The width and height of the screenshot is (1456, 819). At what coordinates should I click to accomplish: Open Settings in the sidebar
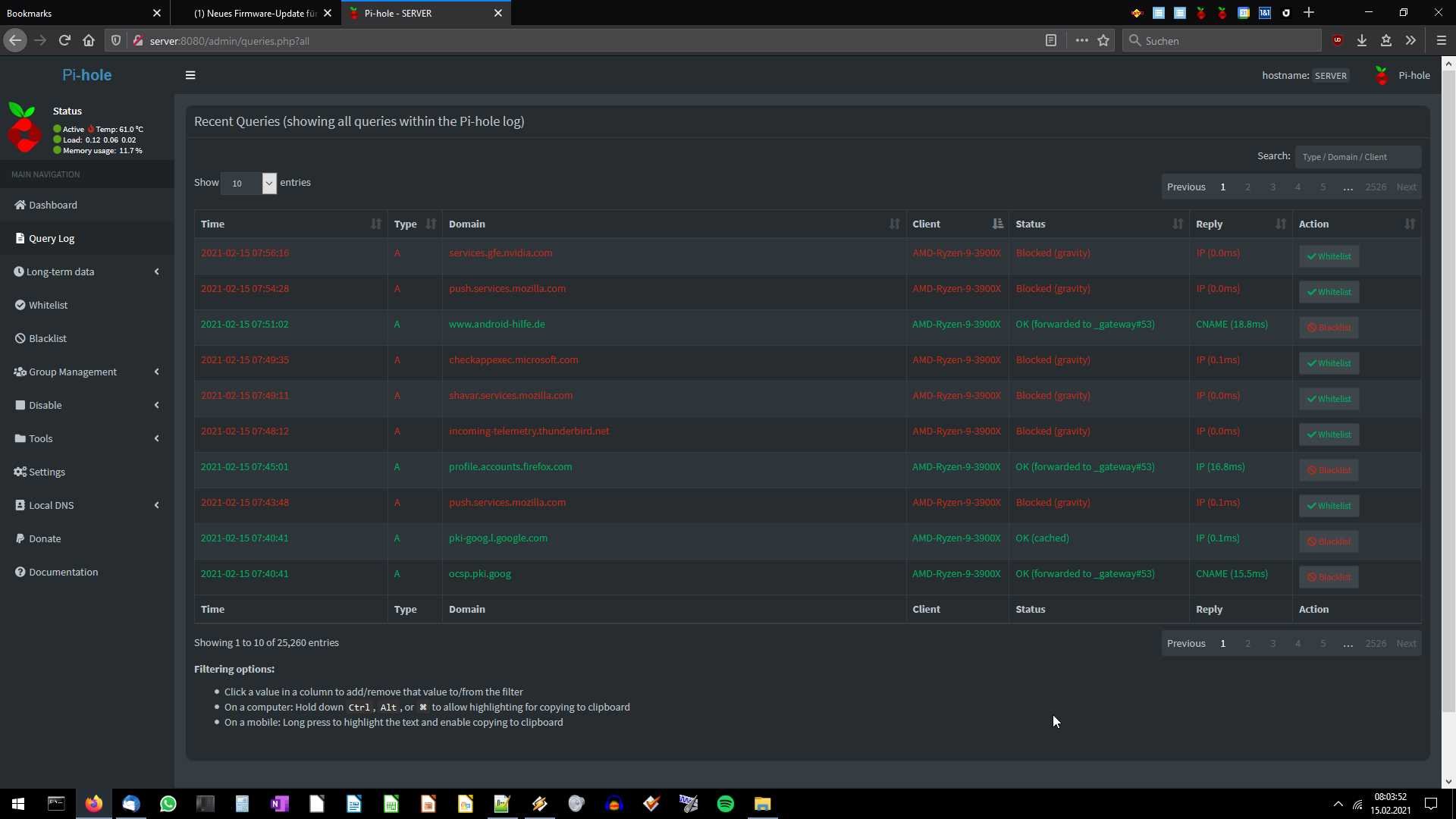pos(87,472)
